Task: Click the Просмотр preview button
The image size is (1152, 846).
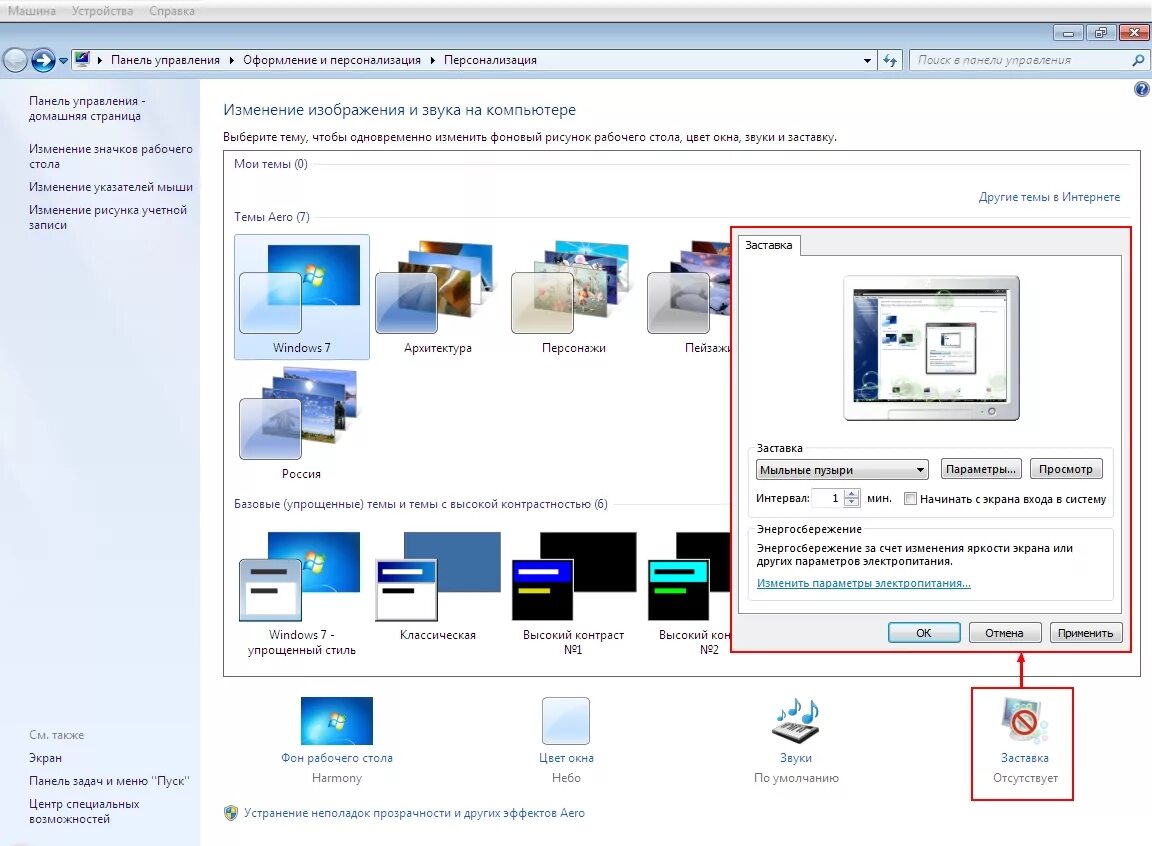Action: [1065, 469]
